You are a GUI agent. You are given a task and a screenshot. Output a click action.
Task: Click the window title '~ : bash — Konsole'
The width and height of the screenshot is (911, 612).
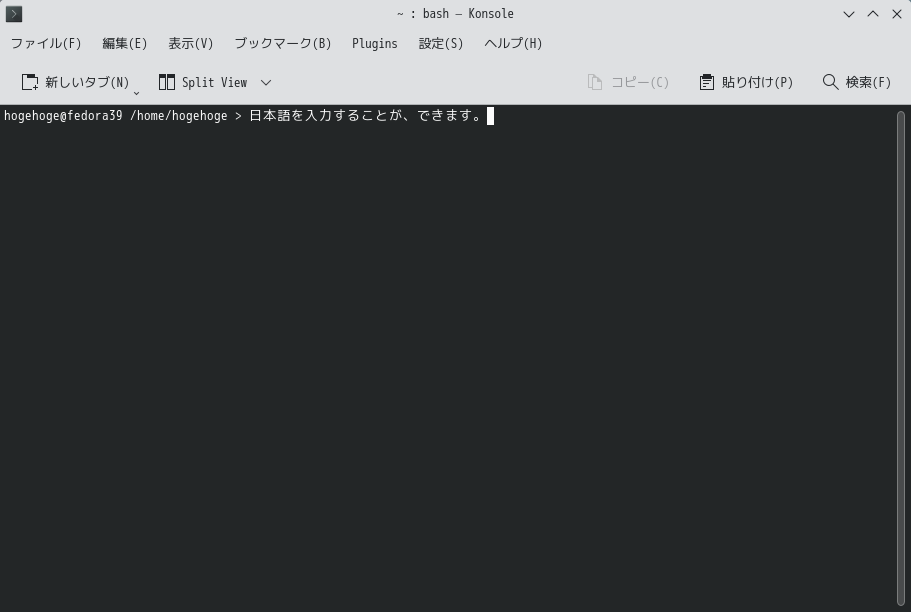tap(455, 14)
